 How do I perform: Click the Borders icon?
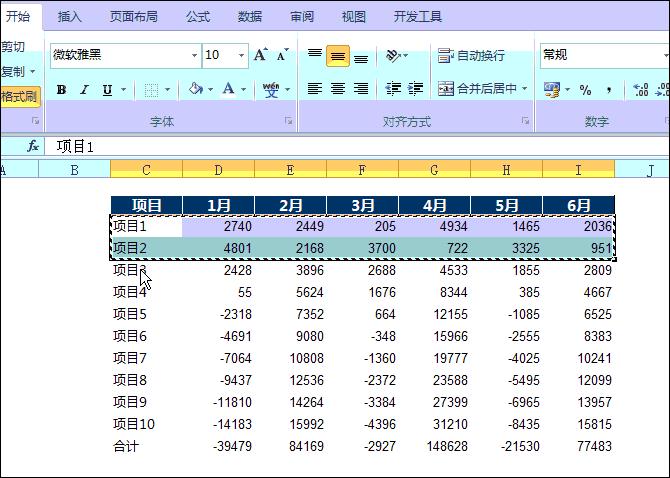point(151,90)
